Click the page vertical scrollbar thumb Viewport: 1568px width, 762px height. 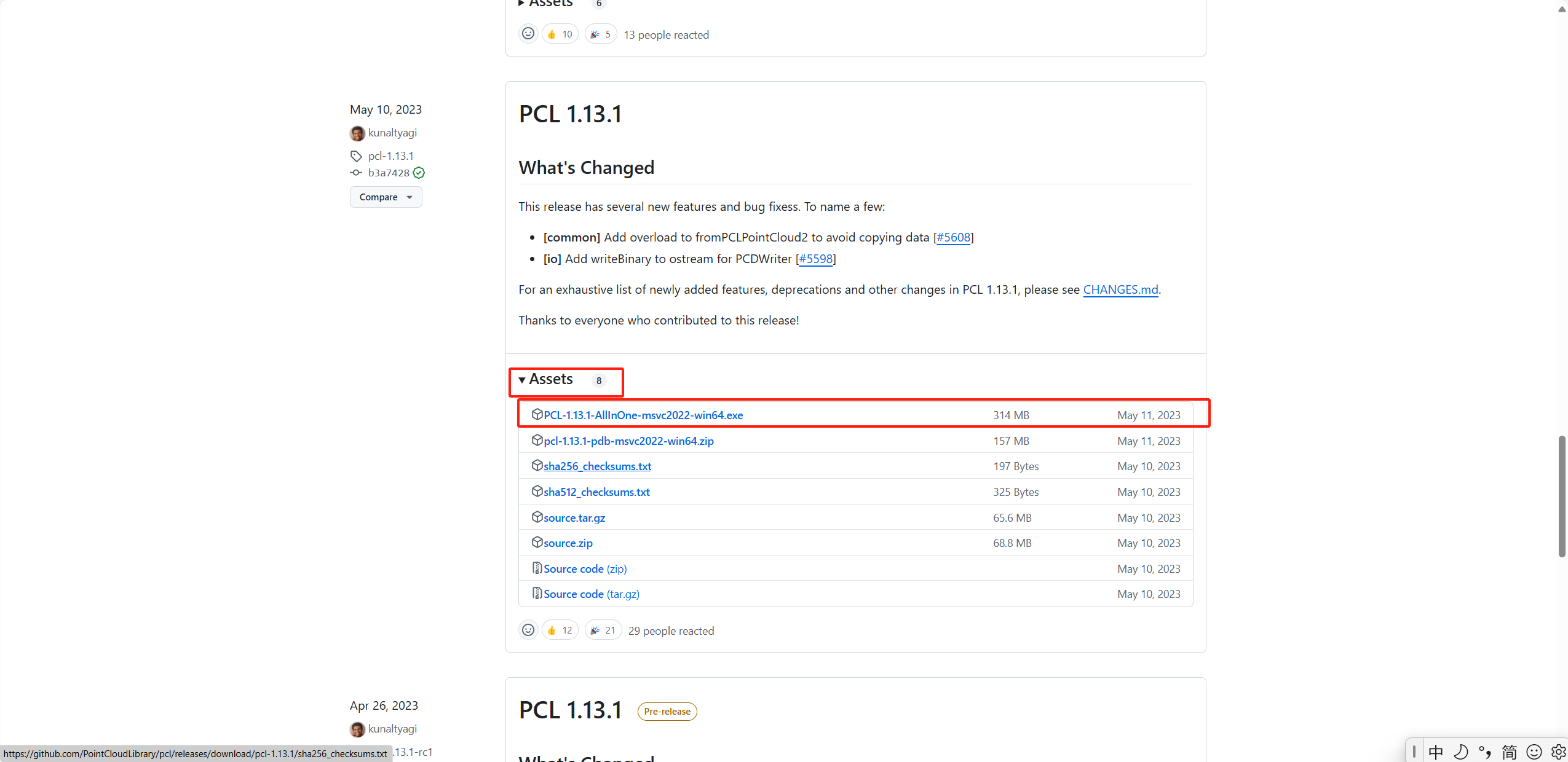[x=1561, y=495]
